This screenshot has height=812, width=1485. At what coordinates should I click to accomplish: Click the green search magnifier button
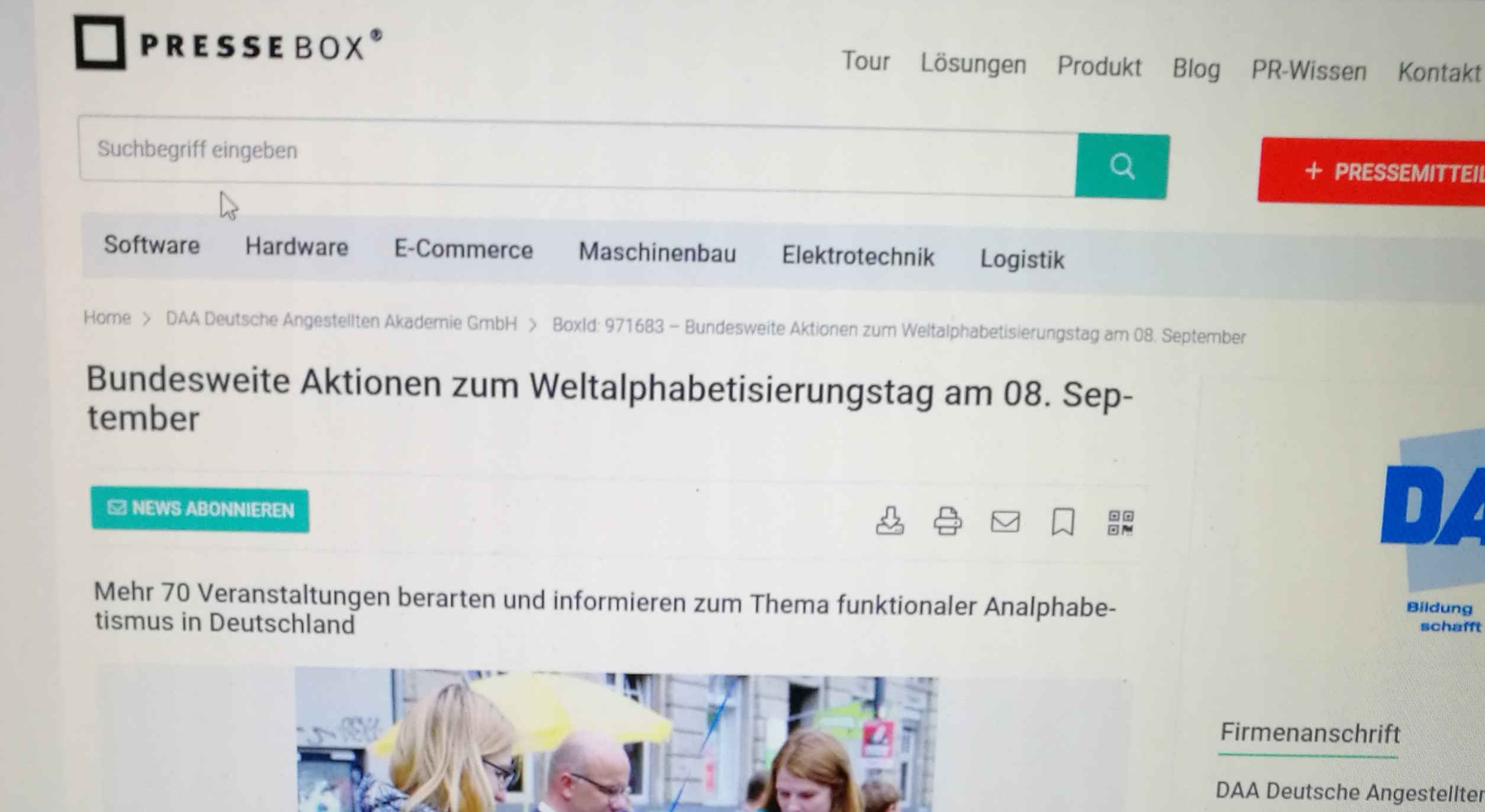(x=1122, y=166)
